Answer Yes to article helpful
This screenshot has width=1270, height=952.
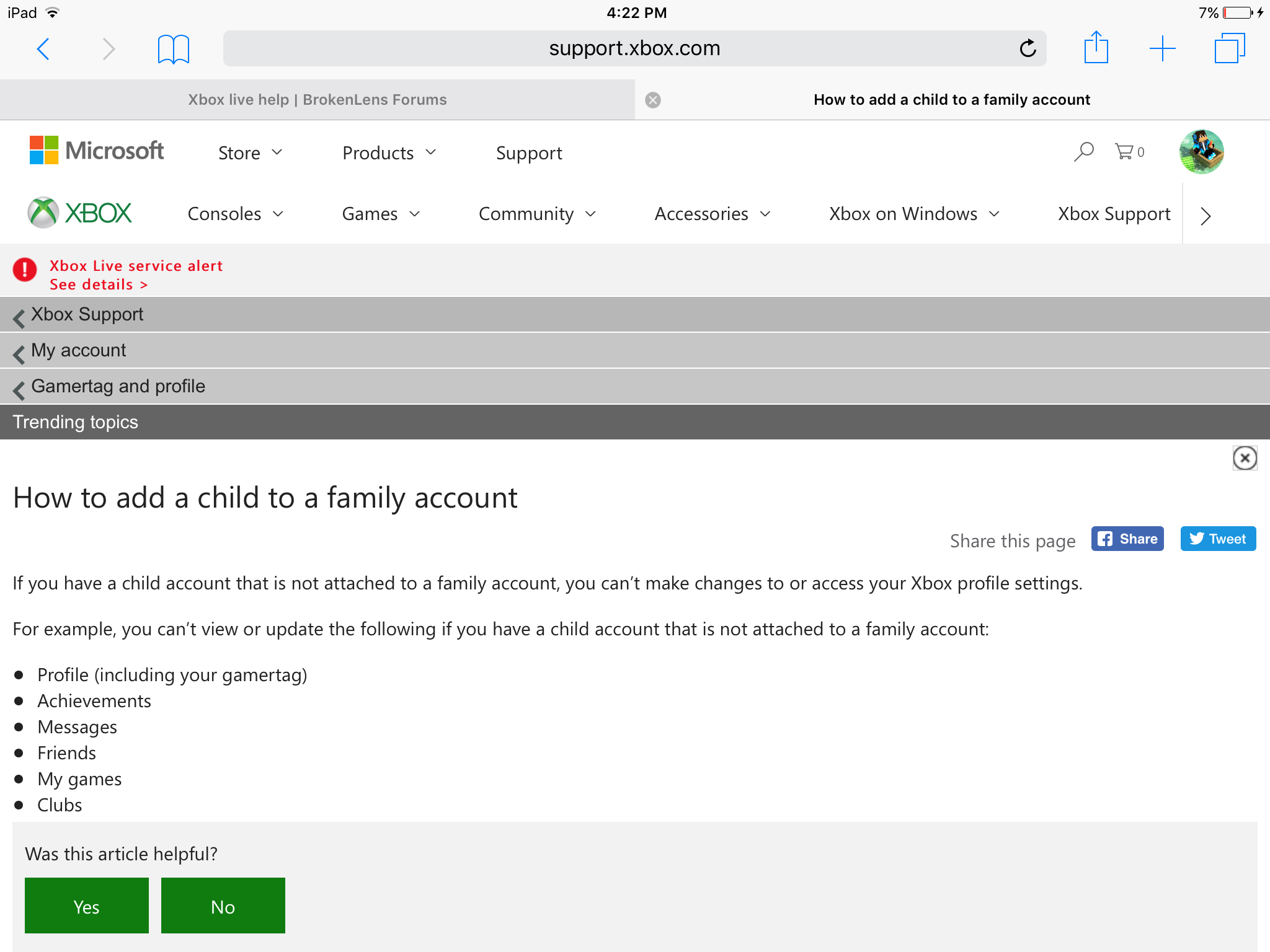coord(87,906)
